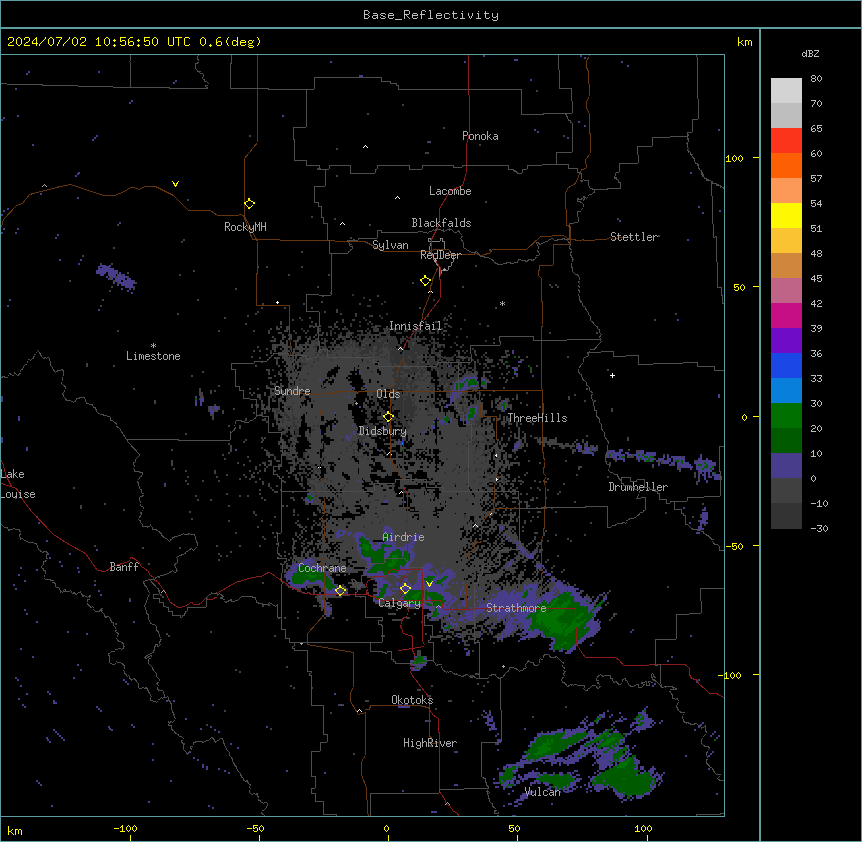Select the violet 36-39 dBZ legend swatch

786,341
